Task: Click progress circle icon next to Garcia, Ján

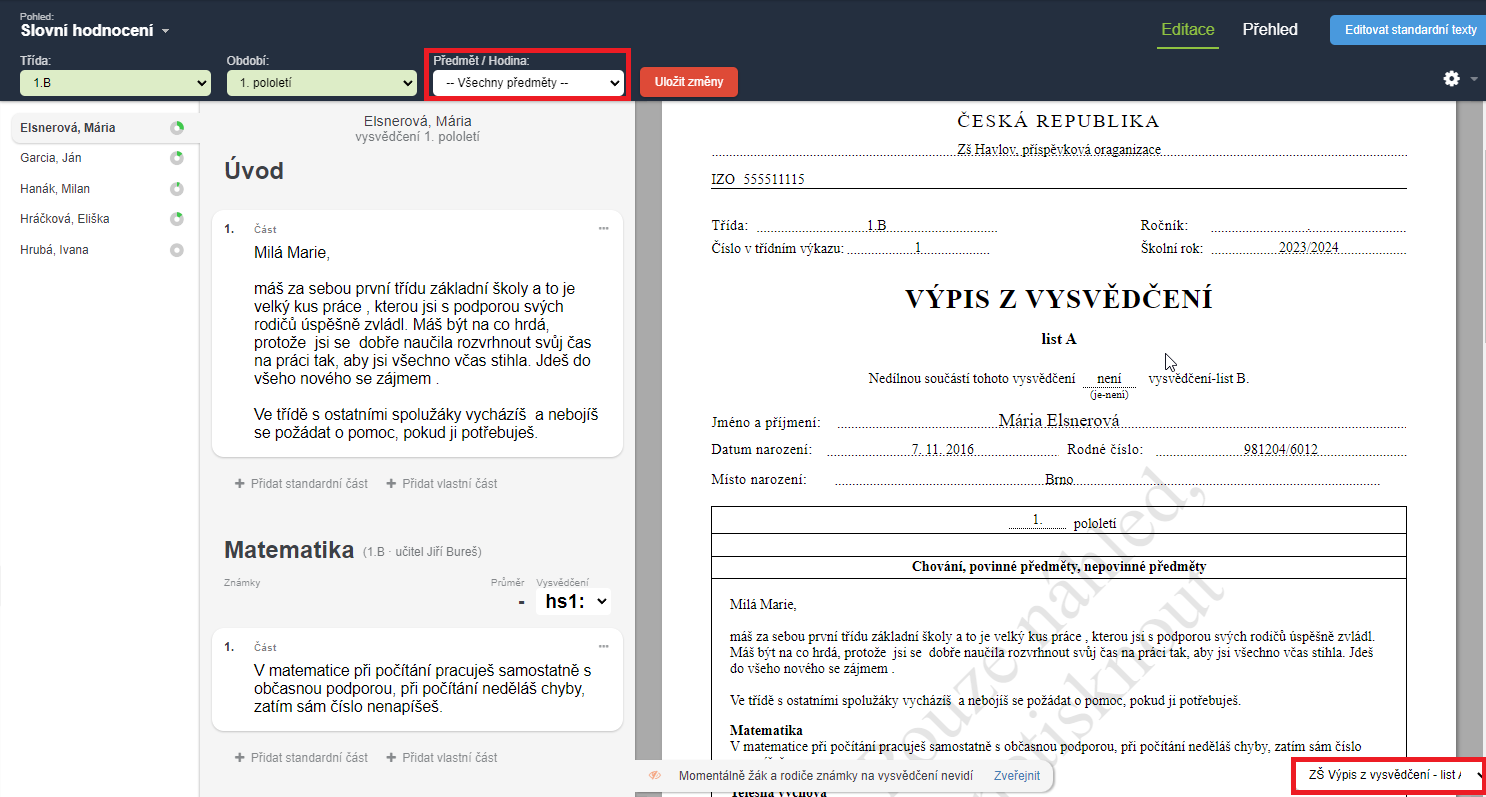Action: (x=177, y=158)
